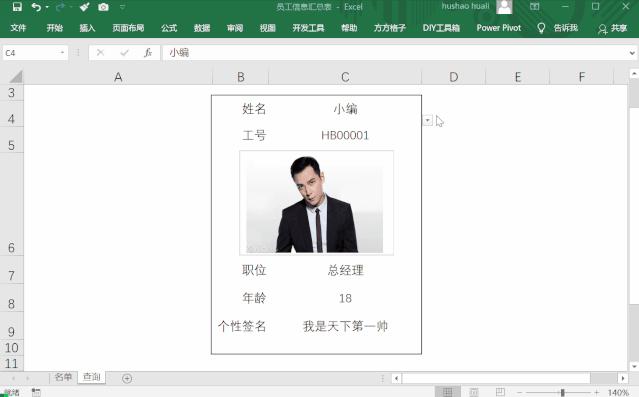Click the 我是天下第一帅 signature cell
This screenshot has height=397, width=639.
coord(345,326)
